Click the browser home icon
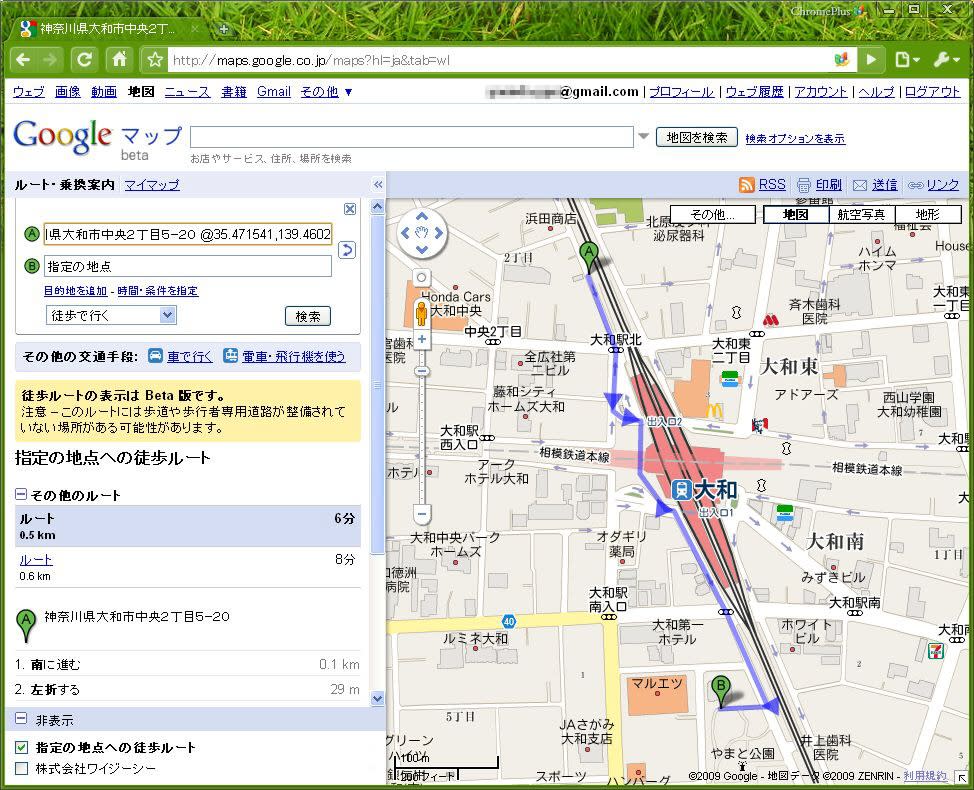 [x=119, y=60]
